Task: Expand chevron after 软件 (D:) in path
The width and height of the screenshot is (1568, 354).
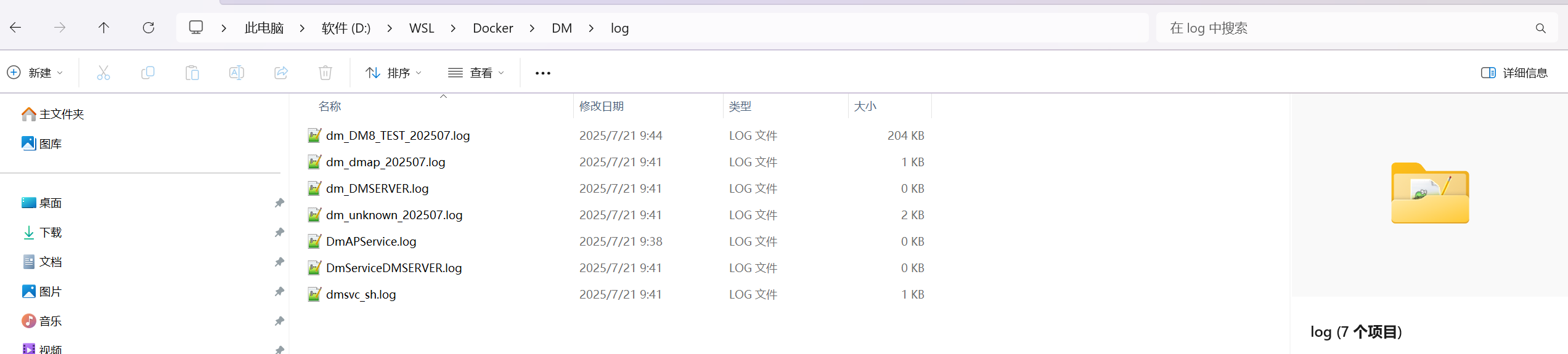Action: [390, 28]
